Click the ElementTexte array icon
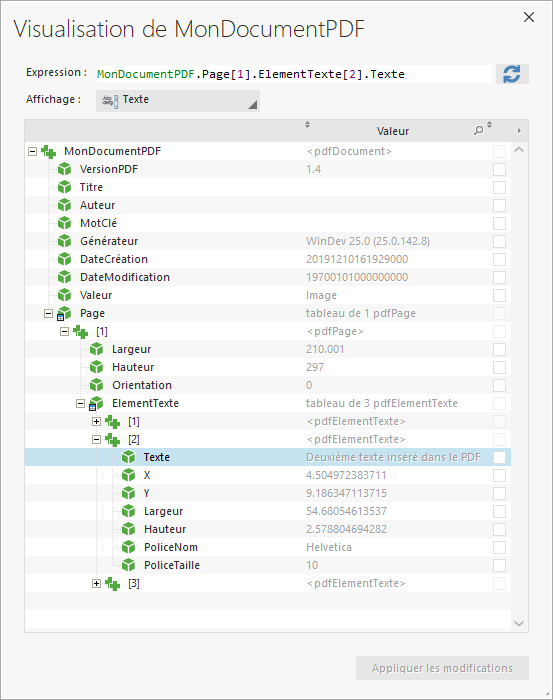 96,404
